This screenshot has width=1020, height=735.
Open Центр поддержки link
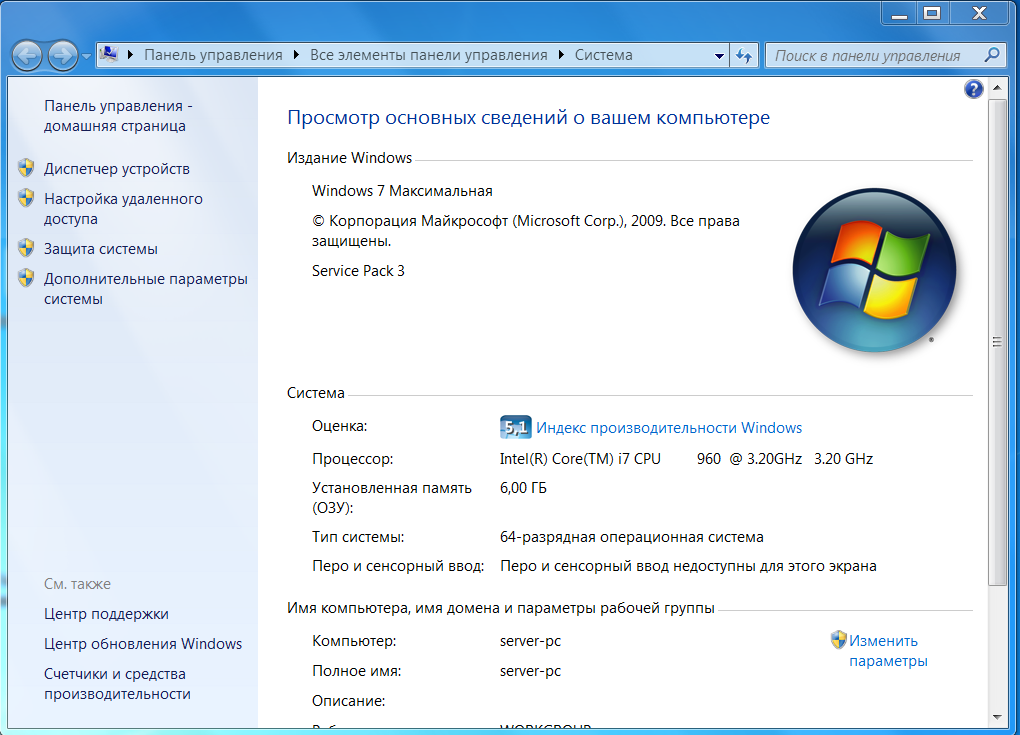(x=106, y=614)
